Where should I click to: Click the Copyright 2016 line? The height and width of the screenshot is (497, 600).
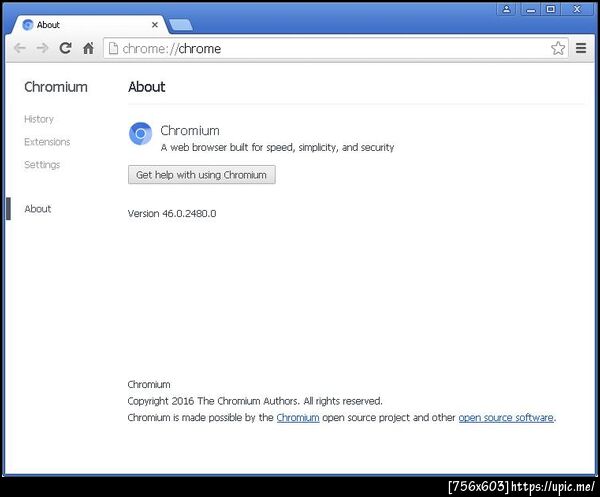tap(255, 401)
